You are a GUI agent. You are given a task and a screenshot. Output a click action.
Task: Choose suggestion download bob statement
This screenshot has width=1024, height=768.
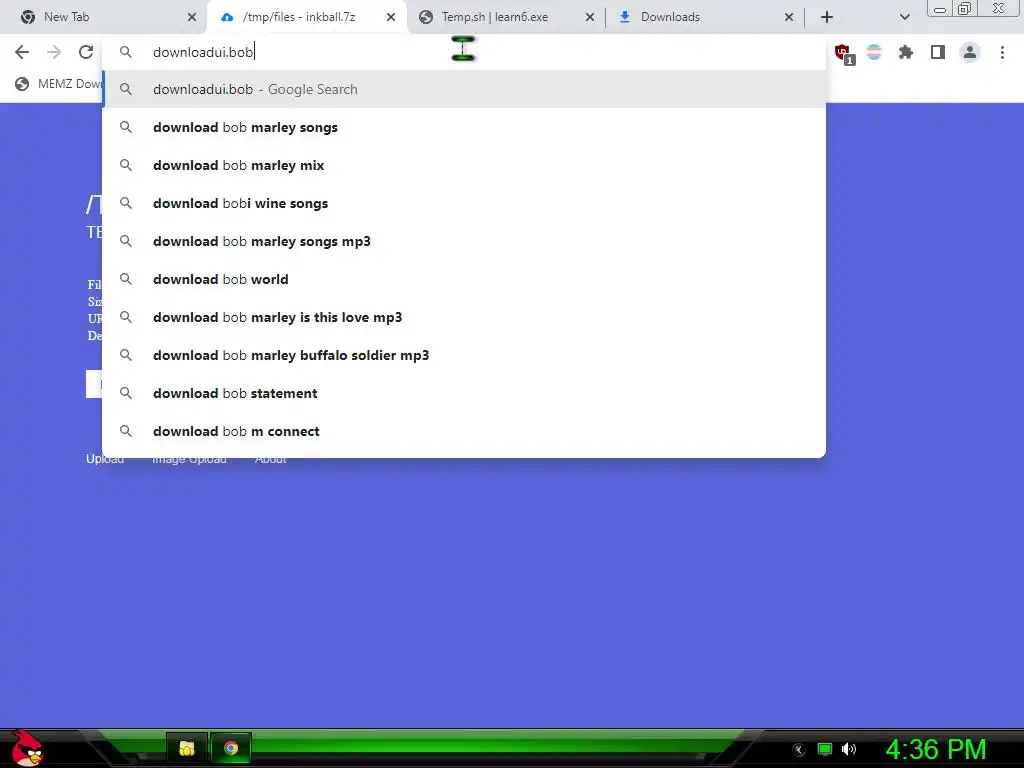pos(464,393)
